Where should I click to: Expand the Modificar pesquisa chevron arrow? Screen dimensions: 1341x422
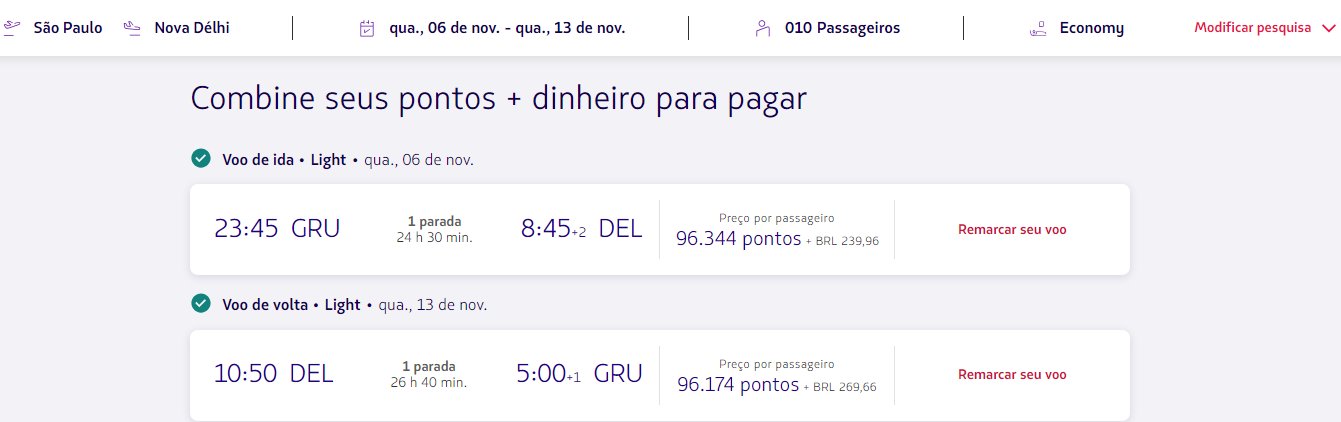(x=1328, y=28)
